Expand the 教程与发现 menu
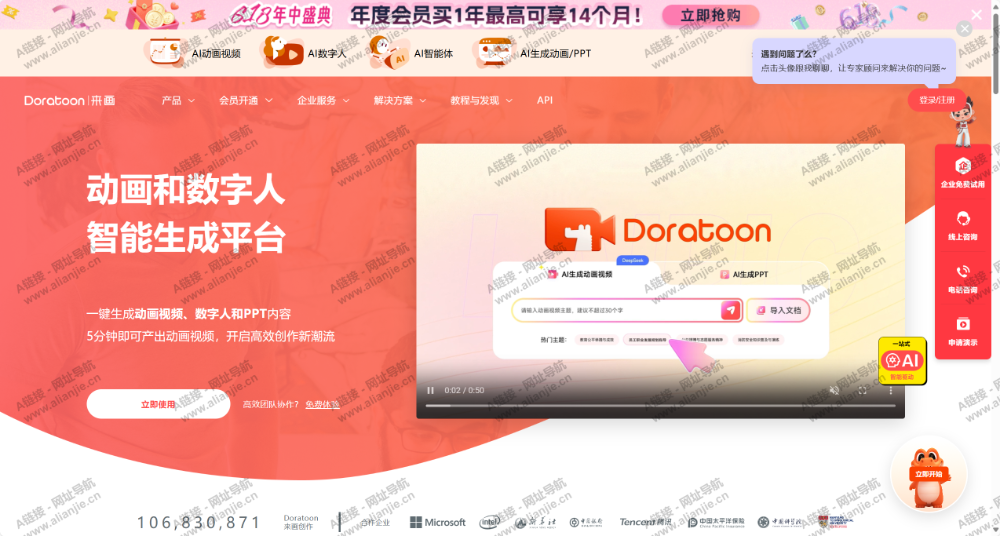This screenshot has width=1000, height=536. (483, 100)
